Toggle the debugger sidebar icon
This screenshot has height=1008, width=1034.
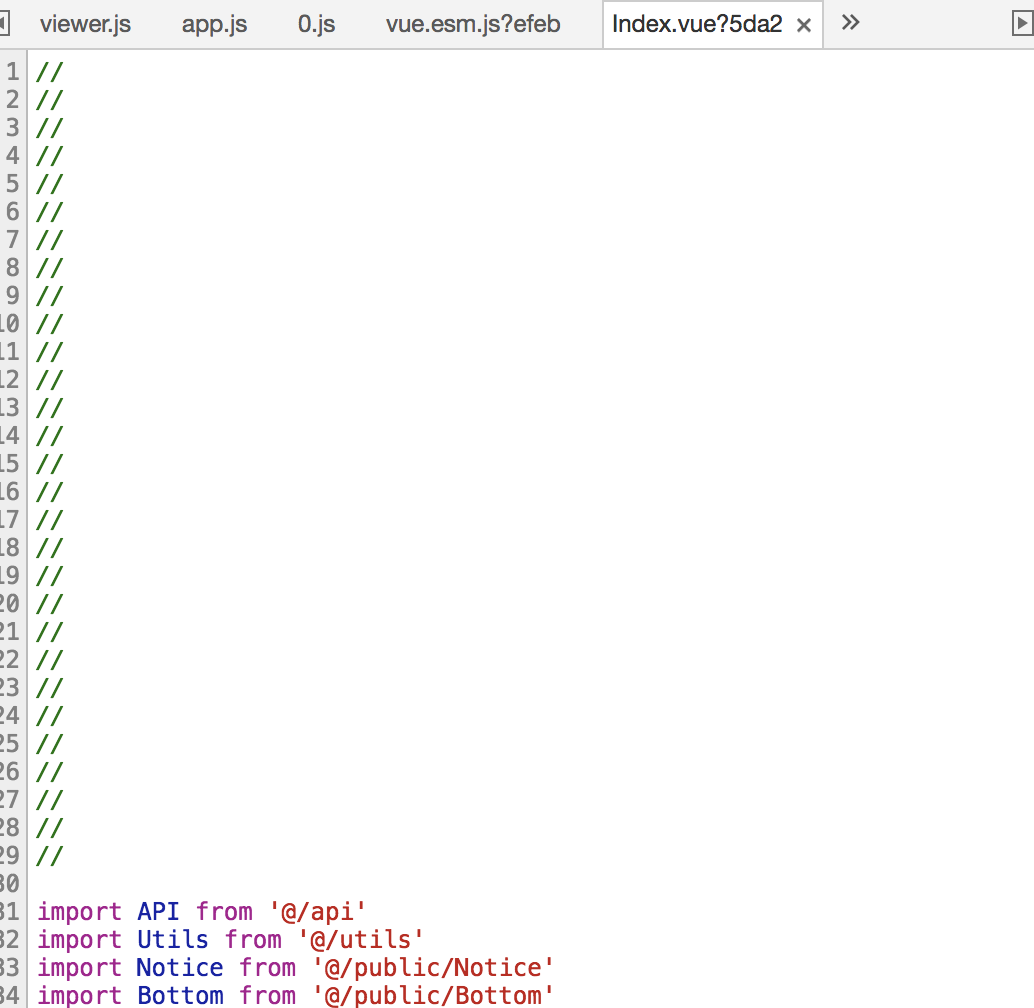1022,24
